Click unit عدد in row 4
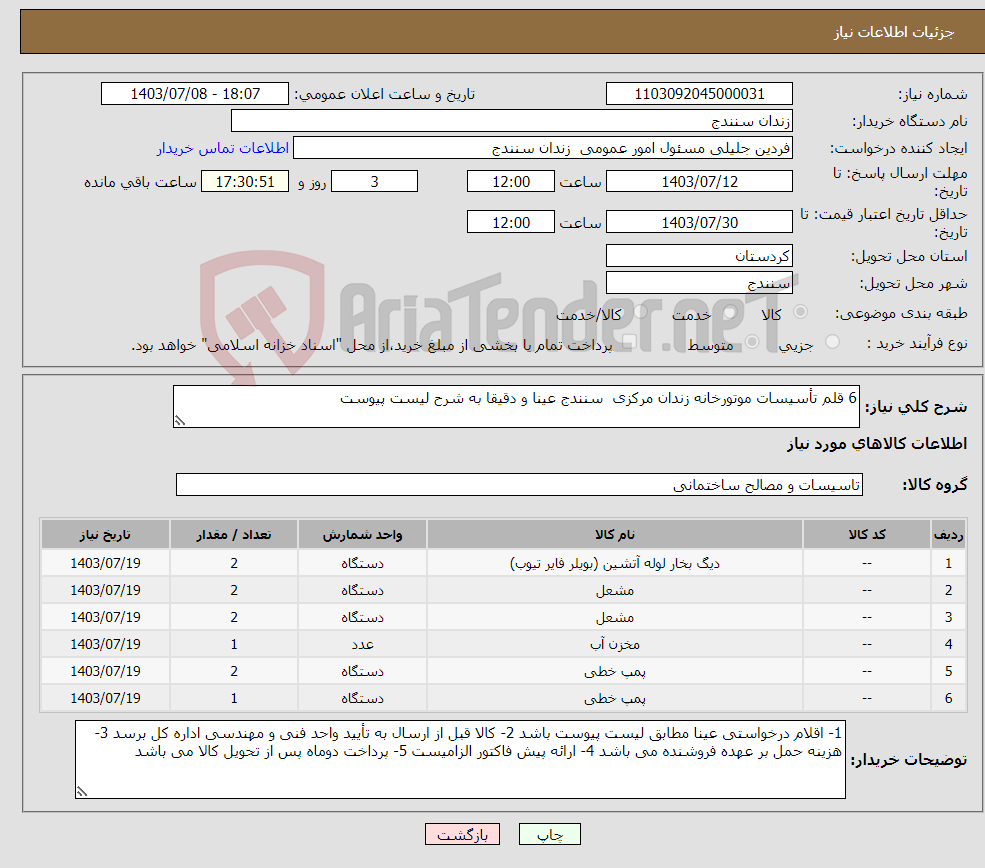The image size is (985, 868). click(362, 644)
